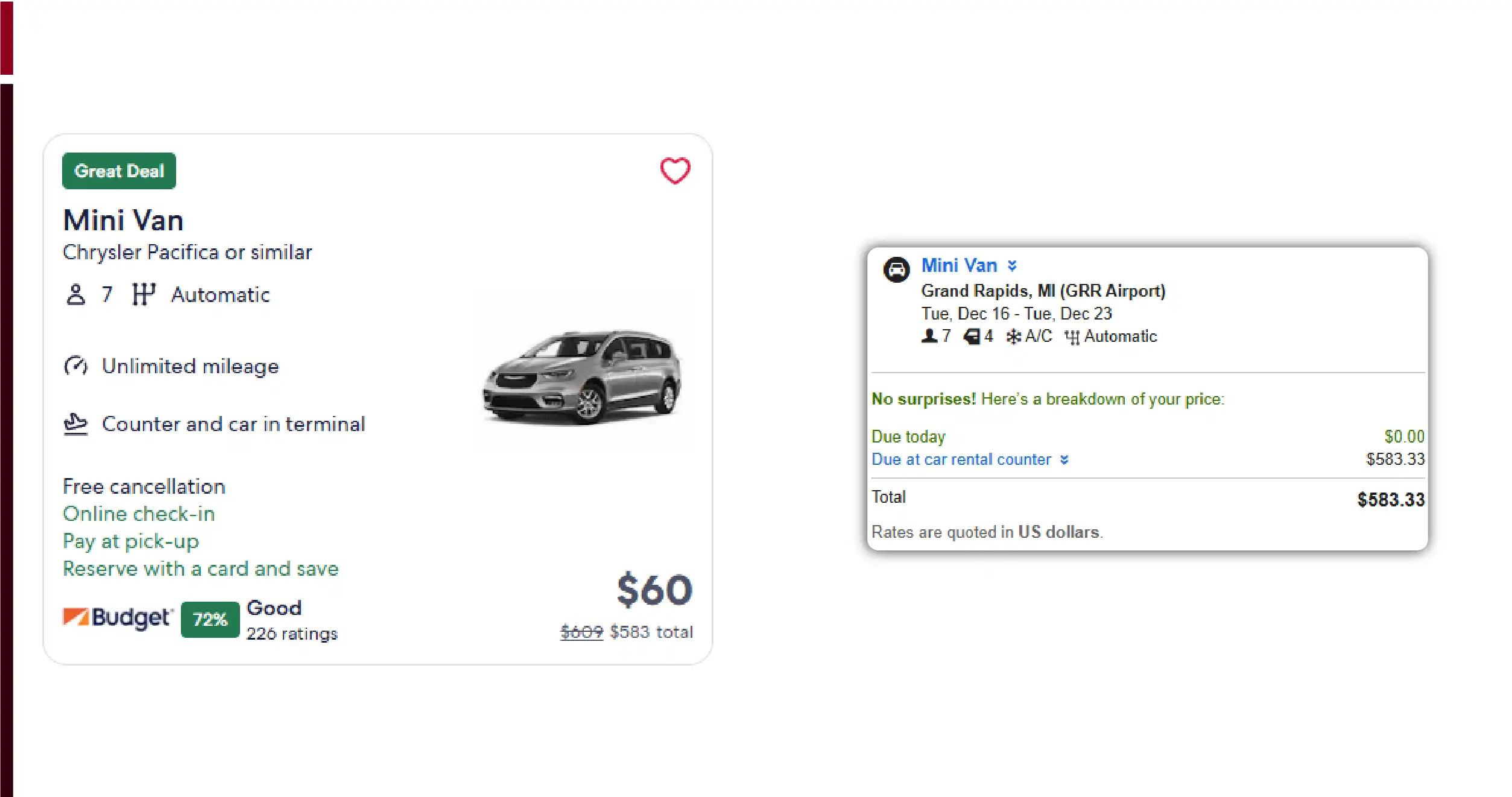The width and height of the screenshot is (1512, 797).
Task: Click the person icon showing 7 seats
Action: coord(929,336)
